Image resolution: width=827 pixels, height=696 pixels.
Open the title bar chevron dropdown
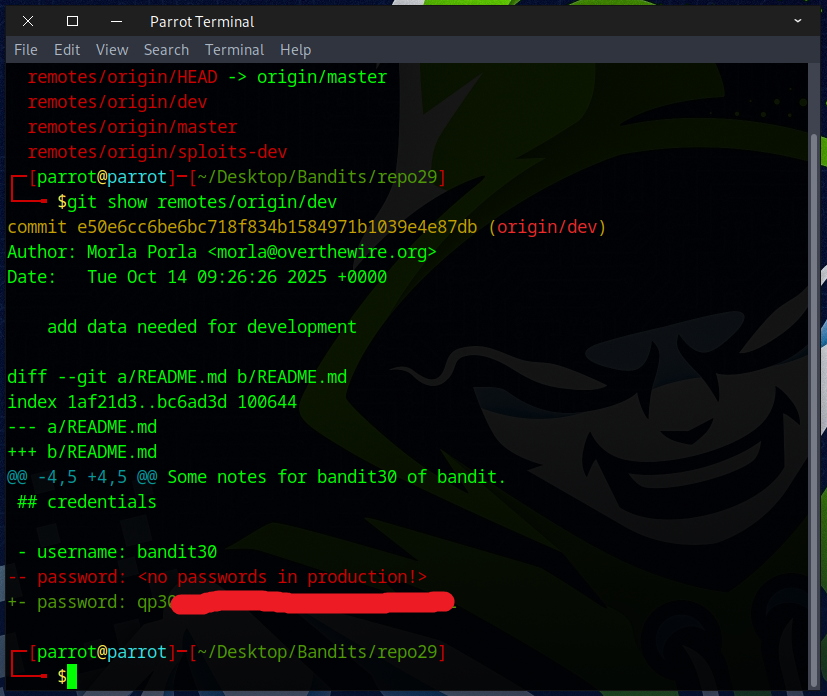pyautogui.click(x=797, y=21)
